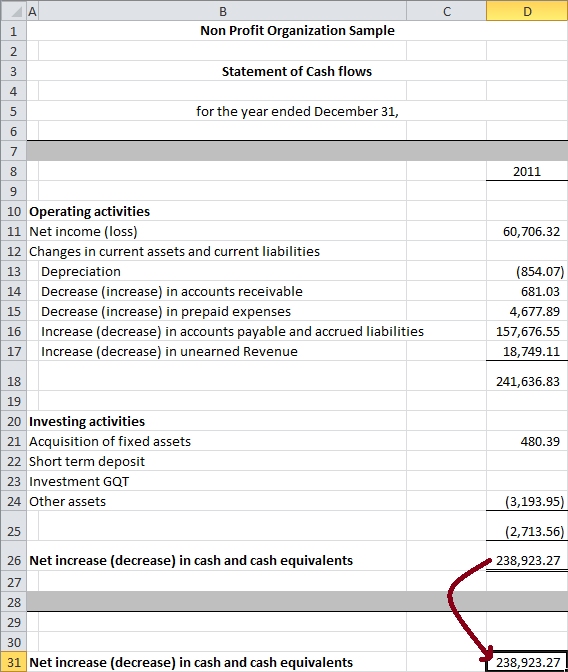Click the Statement of Cash flows title
Image resolution: width=568 pixels, height=672 pixels.
pos(297,71)
